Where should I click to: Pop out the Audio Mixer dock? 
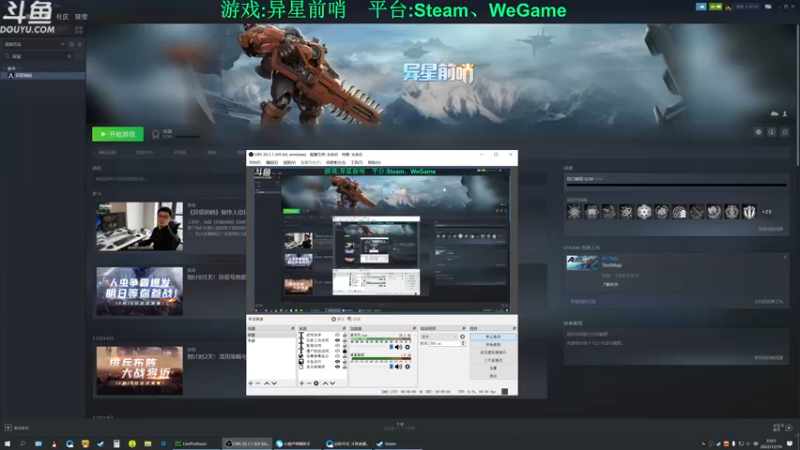414,329
